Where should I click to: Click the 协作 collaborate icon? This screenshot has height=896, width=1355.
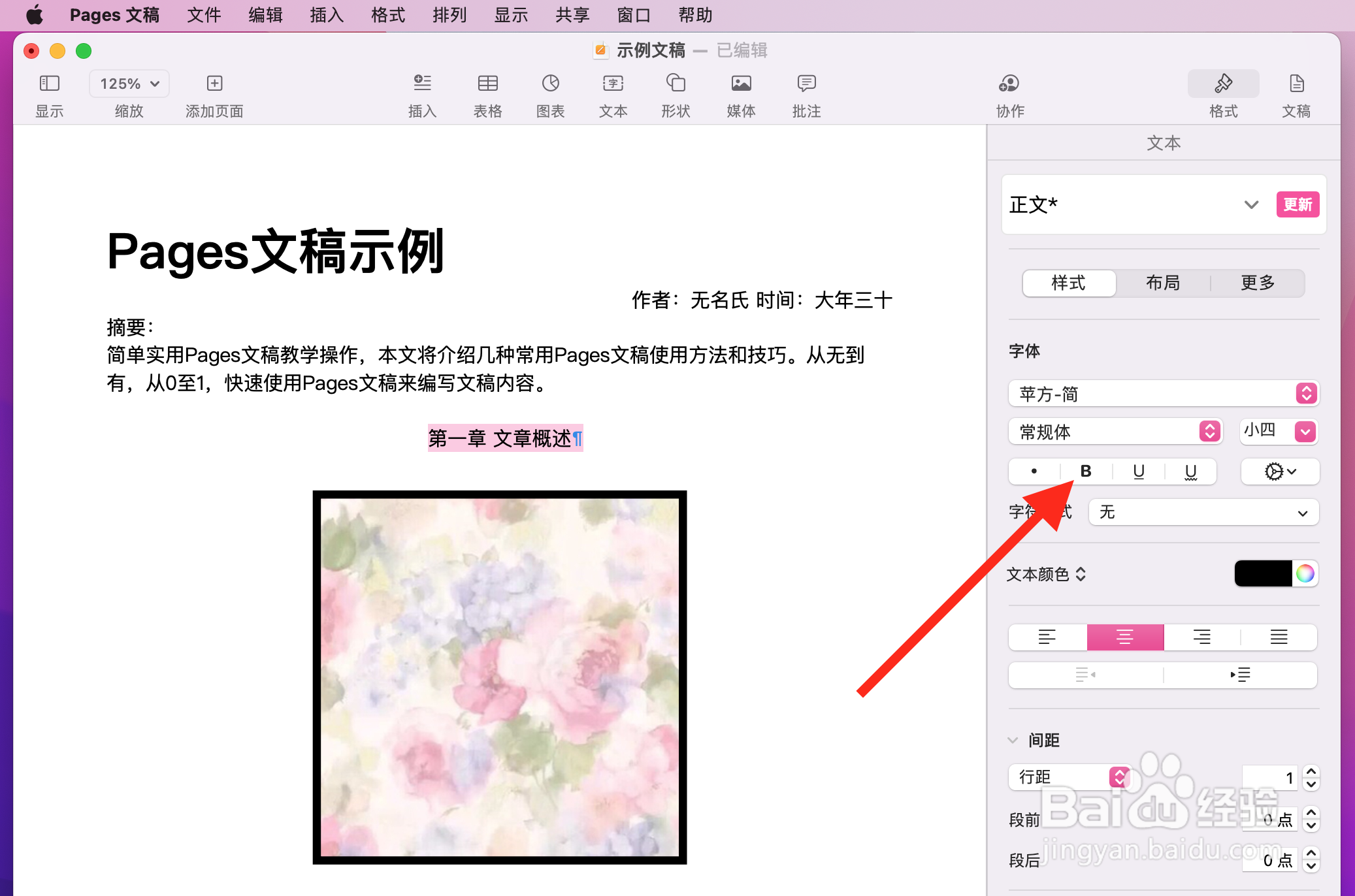1009,84
